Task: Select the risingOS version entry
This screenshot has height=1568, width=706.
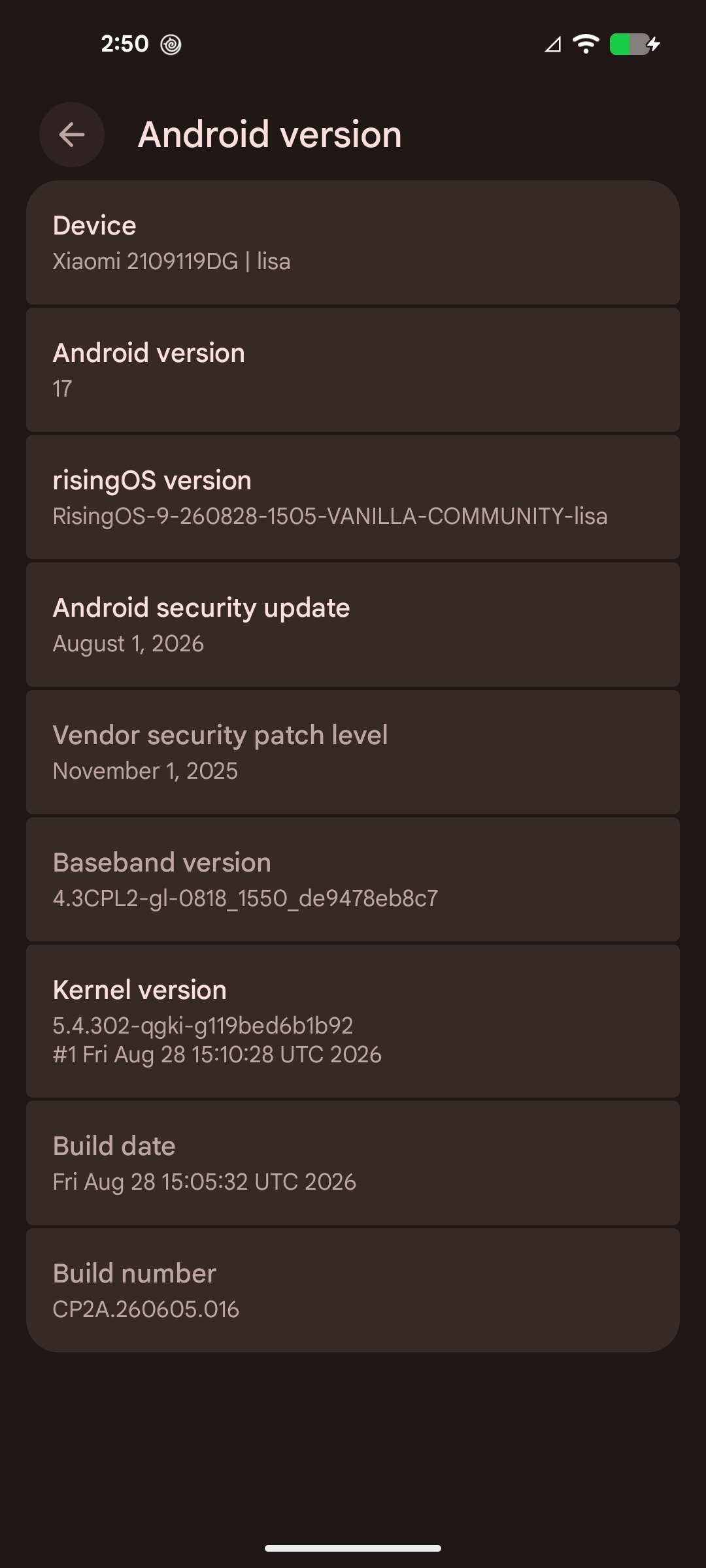Action: click(353, 497)
